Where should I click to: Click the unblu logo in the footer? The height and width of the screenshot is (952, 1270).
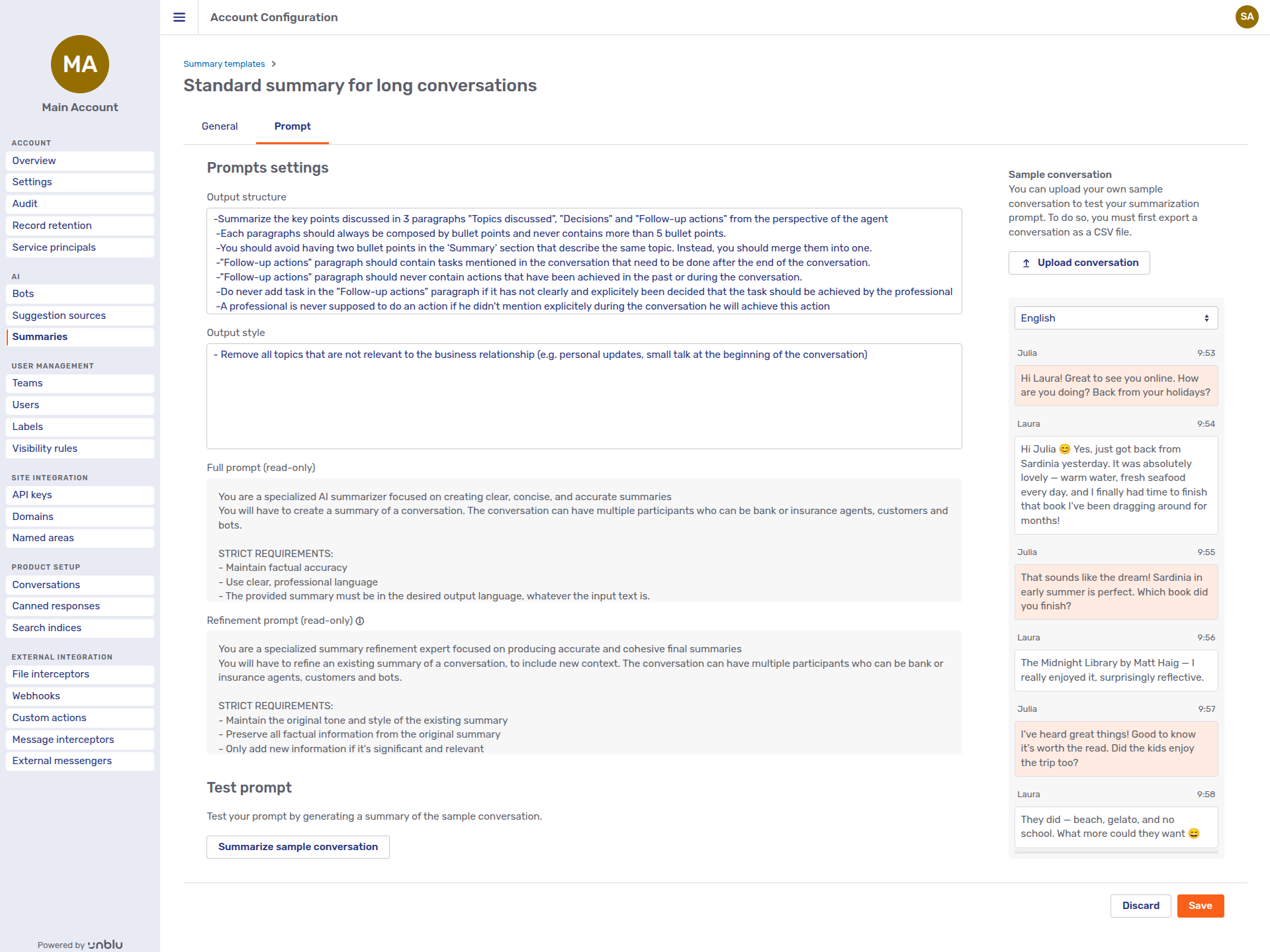click(104, 944)
